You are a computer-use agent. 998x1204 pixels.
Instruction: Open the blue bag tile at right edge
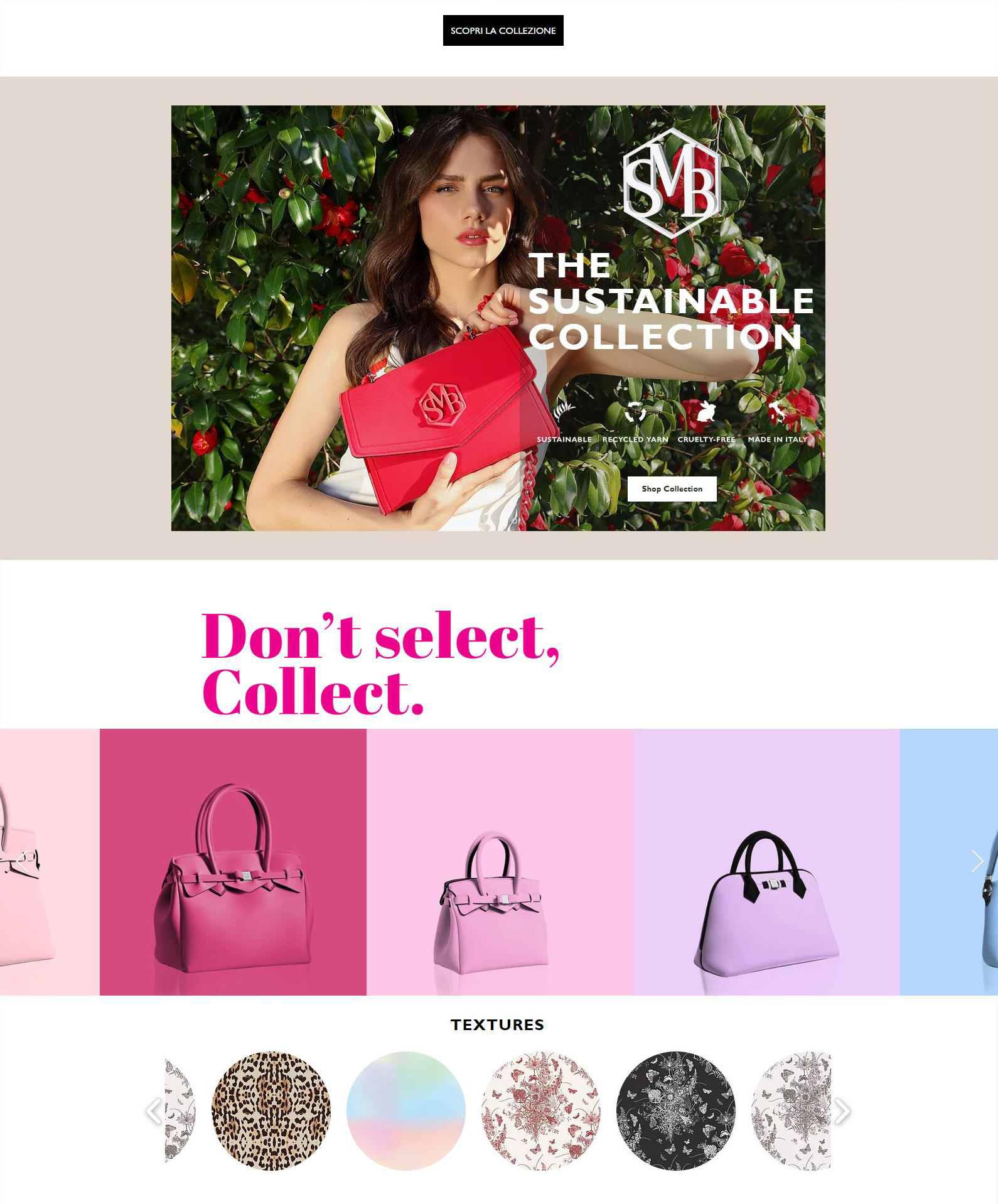[x=949, y=862]
